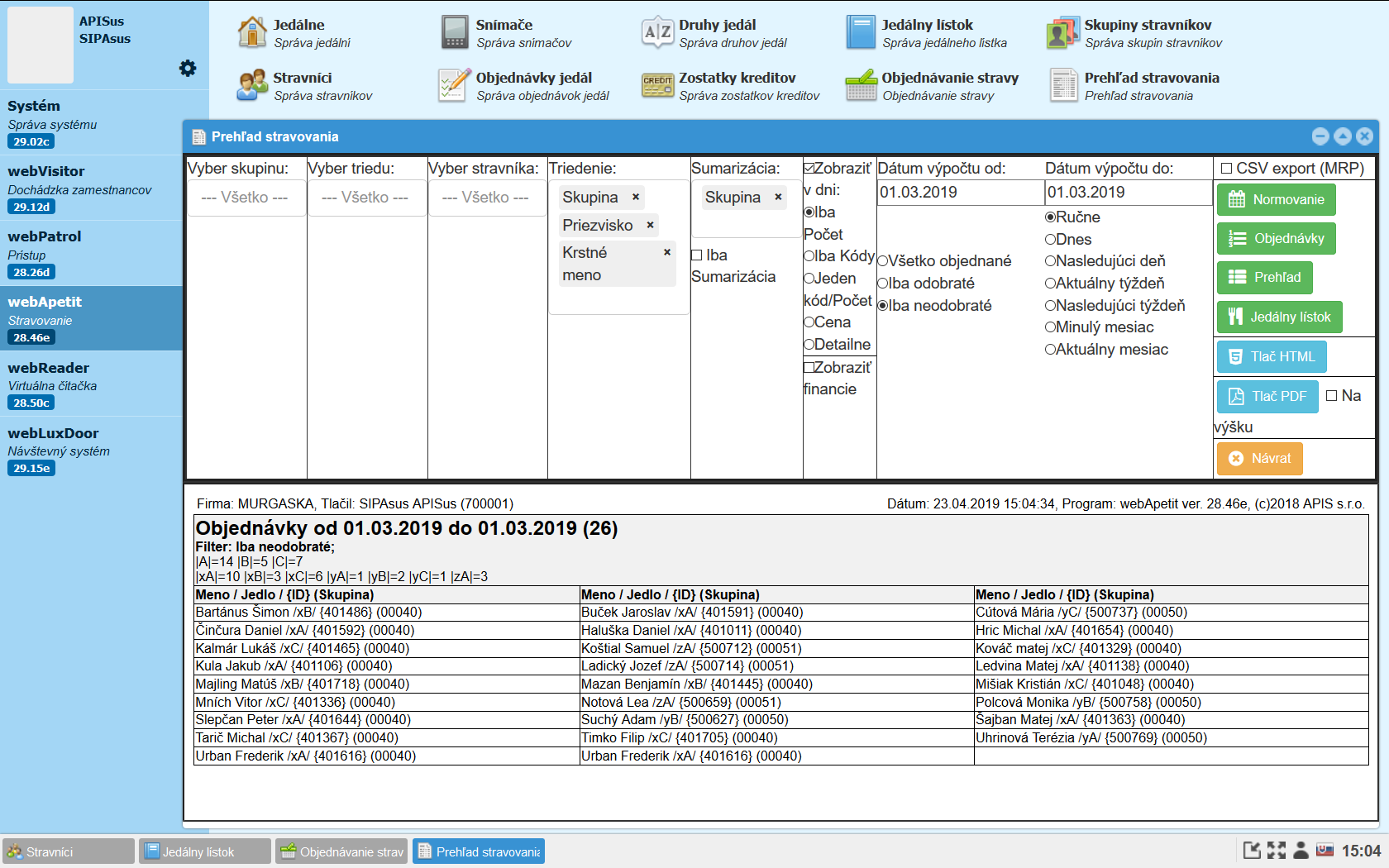Switch to Jedálny lístok taskbar tab

[x=205, y=851]
